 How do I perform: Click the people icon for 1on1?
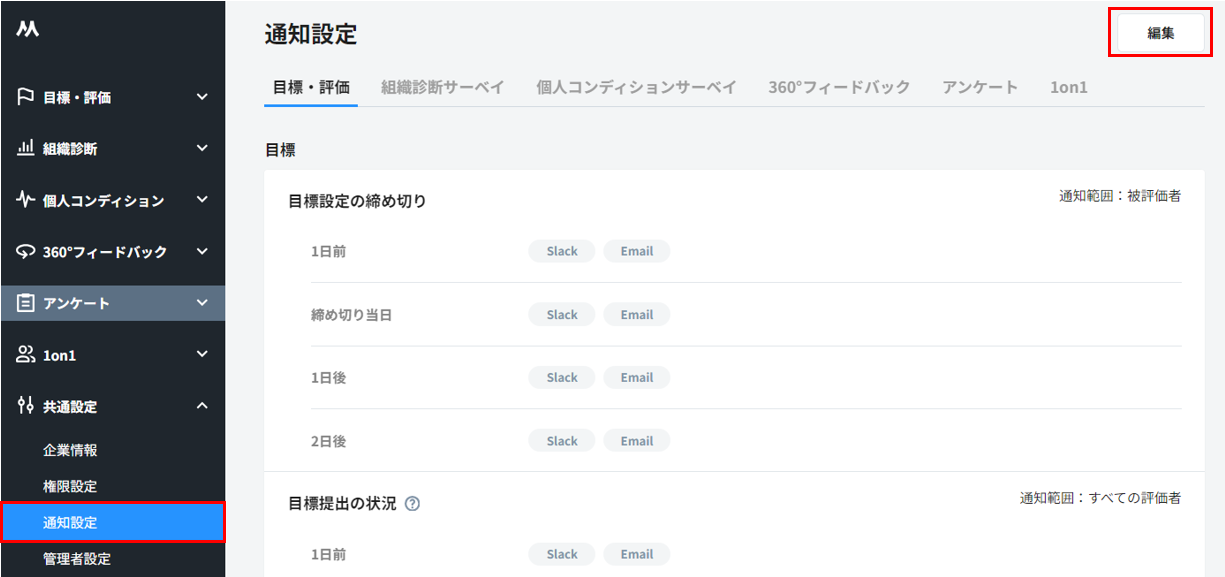(26, 354)
